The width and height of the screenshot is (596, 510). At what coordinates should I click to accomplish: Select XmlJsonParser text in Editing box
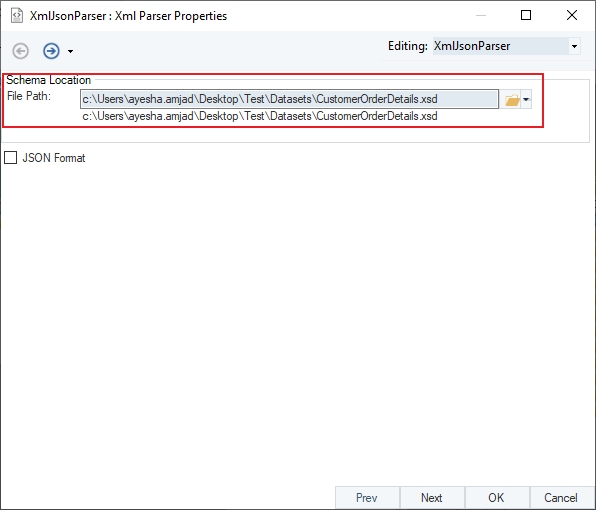pyautogui.click(x=472, y=46)
